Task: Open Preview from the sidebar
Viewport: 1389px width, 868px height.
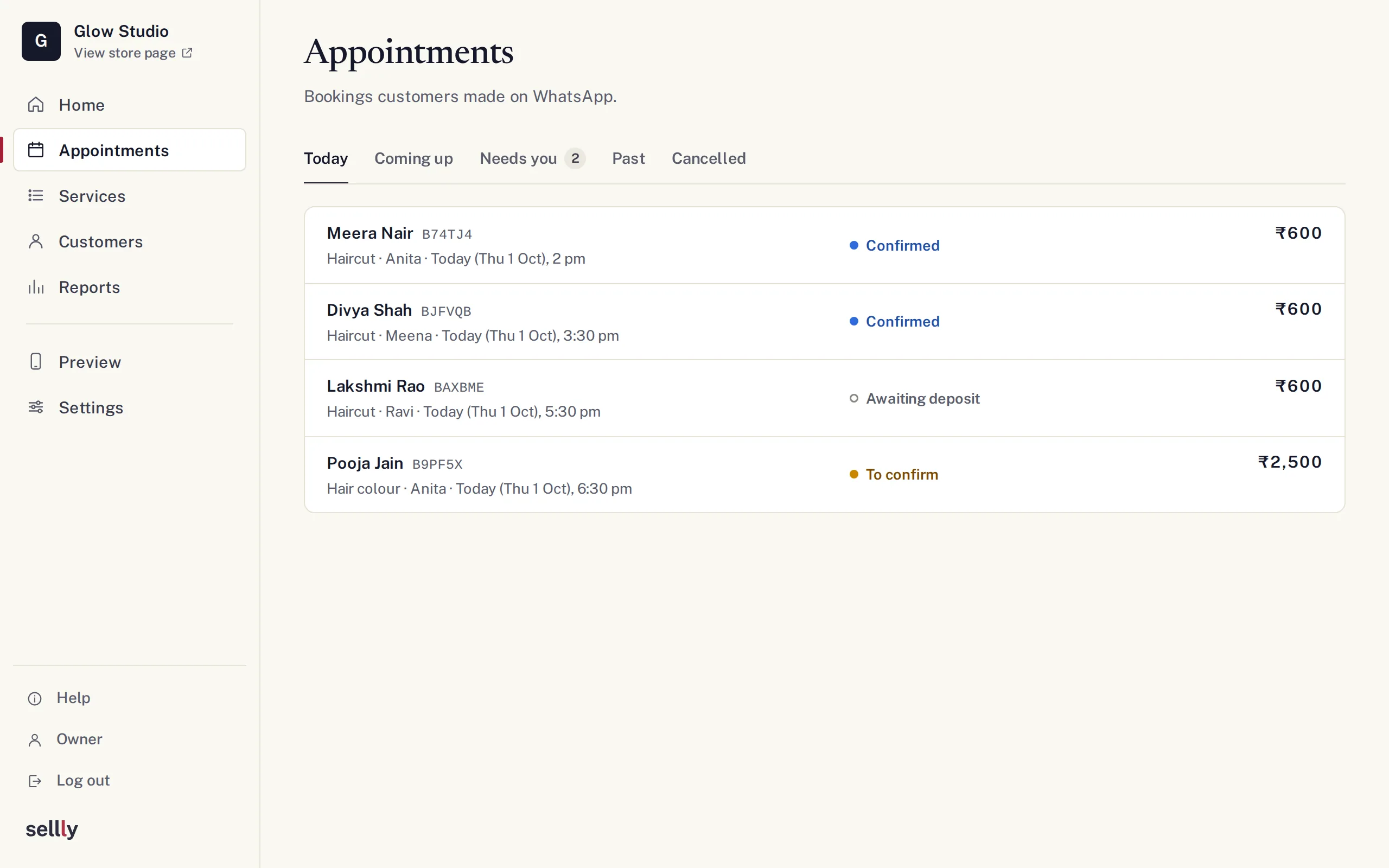Action: (x=130, y=362)
